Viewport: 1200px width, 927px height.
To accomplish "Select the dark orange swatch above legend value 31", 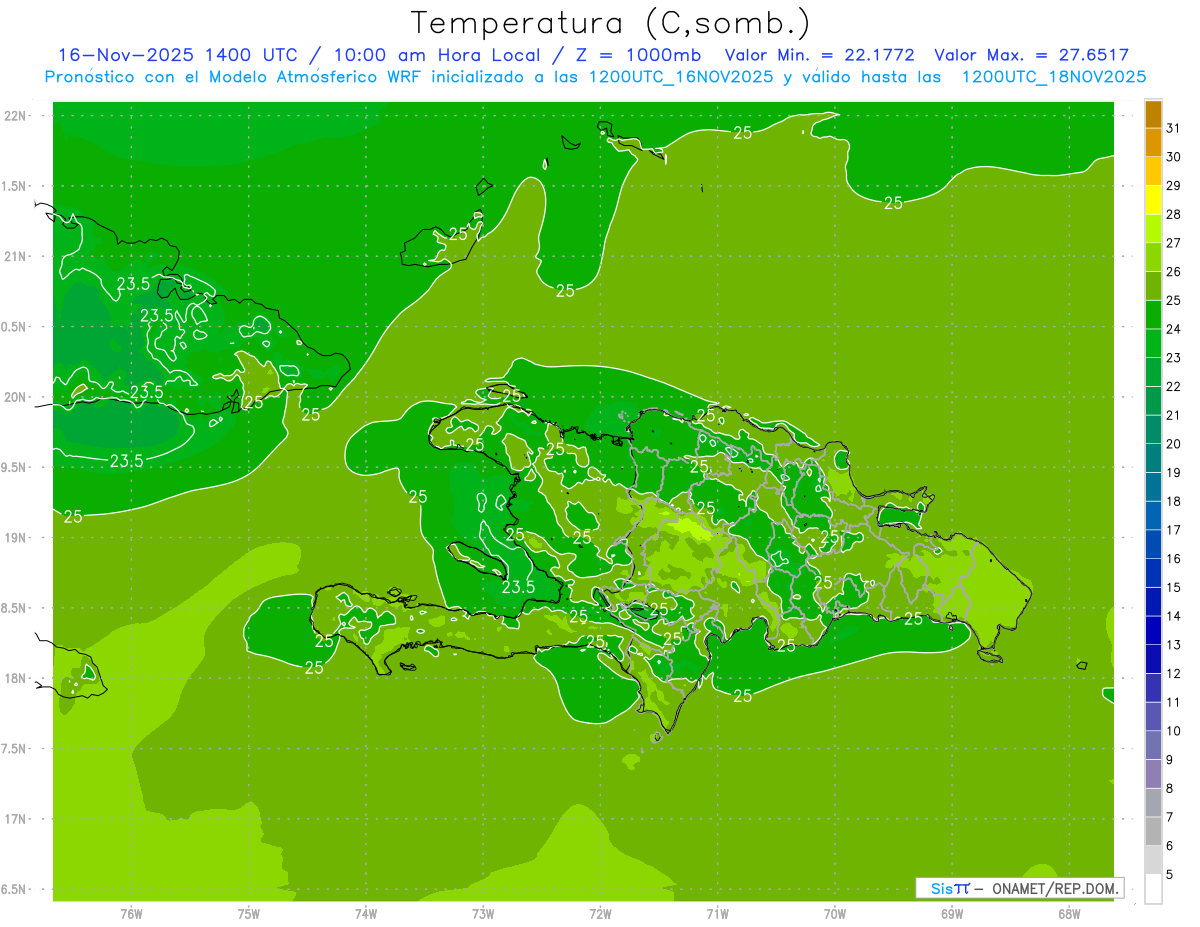I will pos(1153,115).
